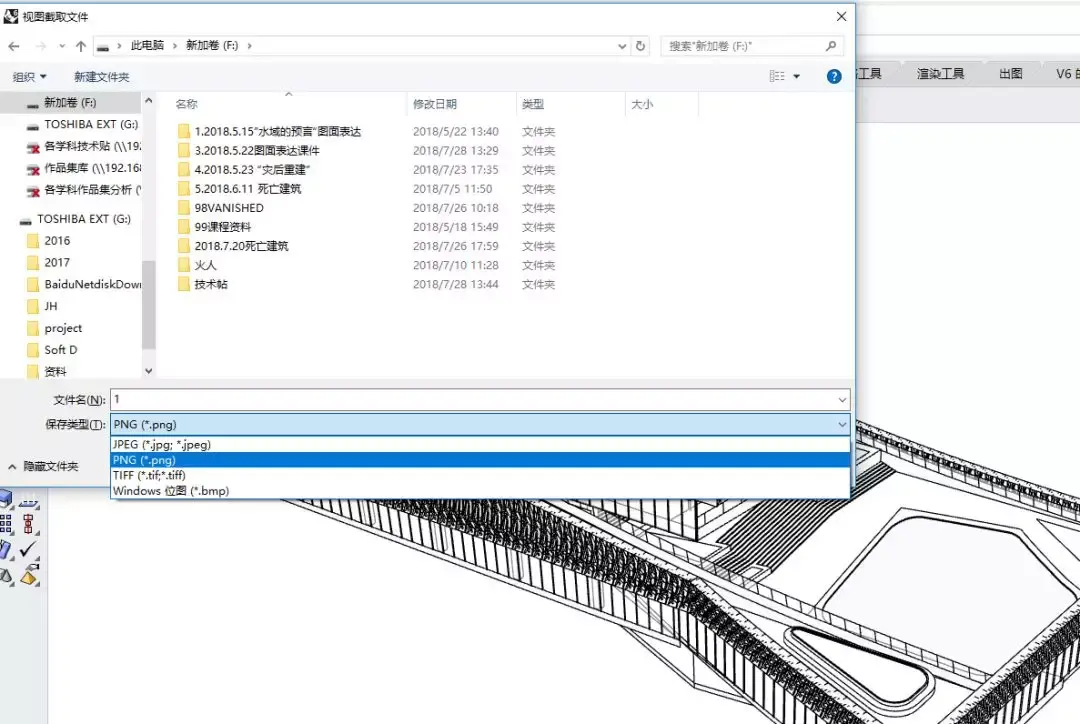The image size is (1080, 724).
Task: Select the check objects checkmark tool
Action: point(28,549)
